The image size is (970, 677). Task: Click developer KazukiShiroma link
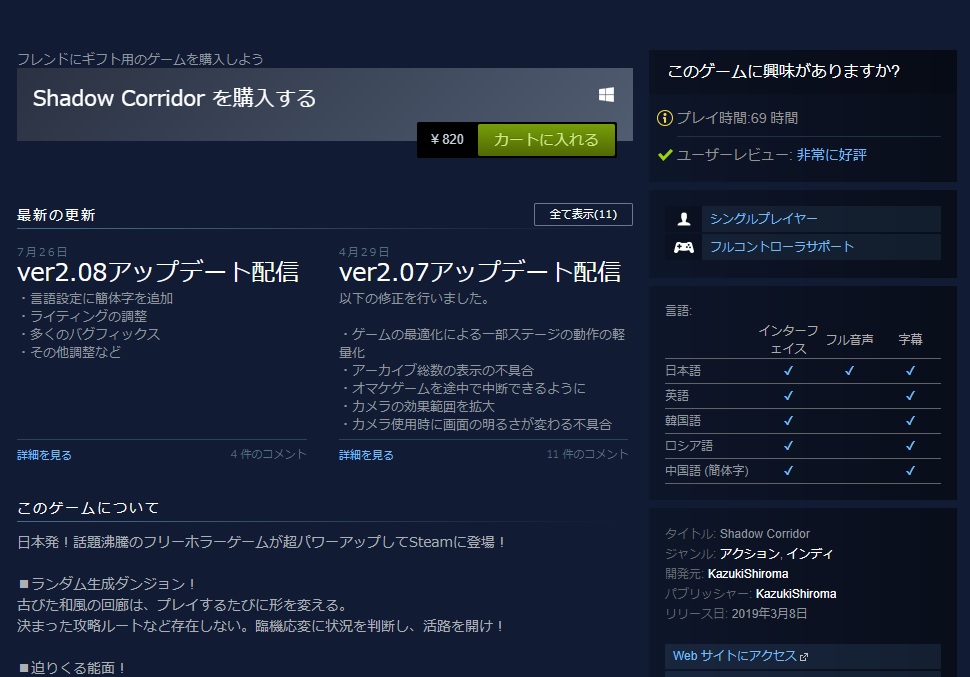(748, 574)
